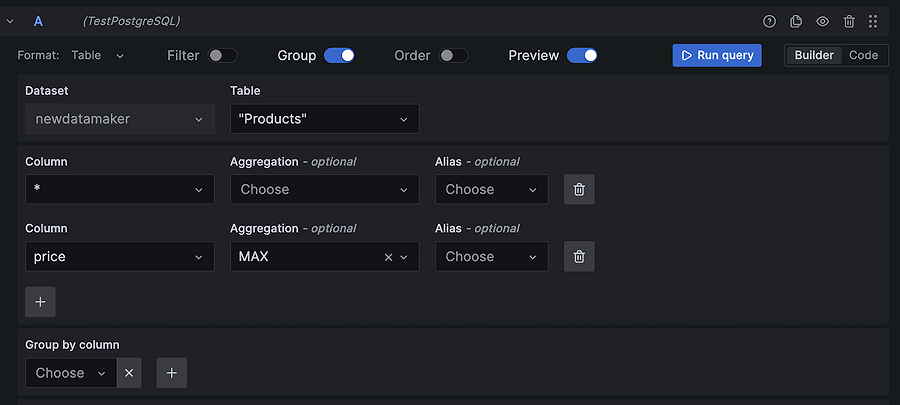Disable the Group toggle

[340, 56]
